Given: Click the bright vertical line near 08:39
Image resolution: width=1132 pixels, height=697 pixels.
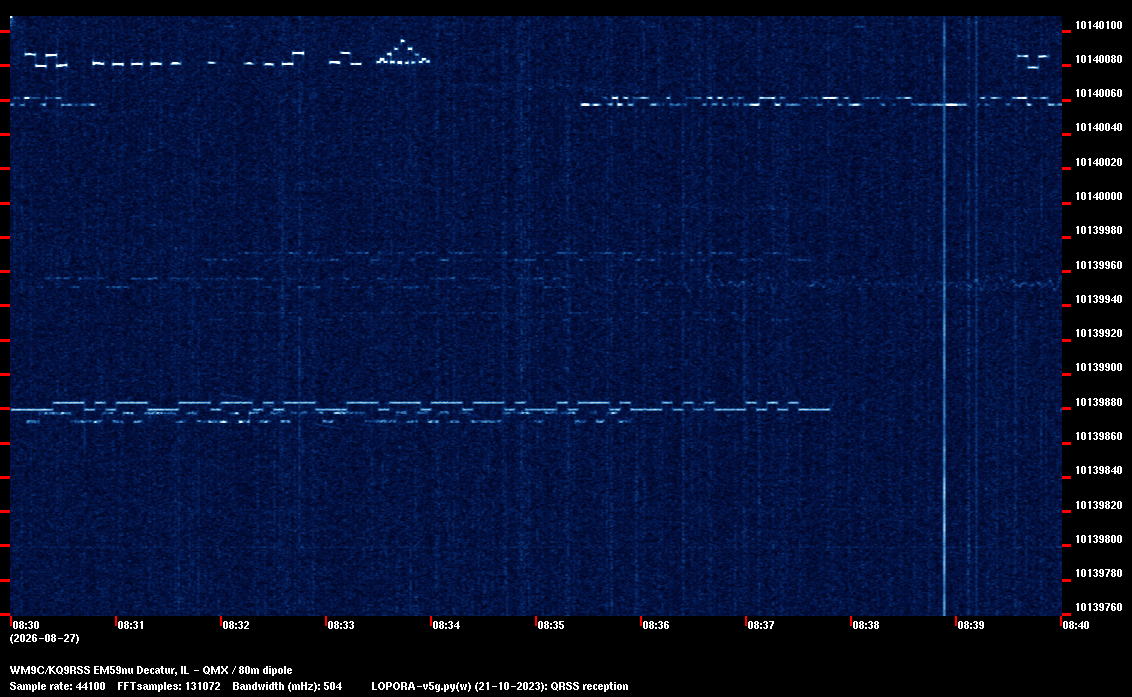Looking at the screenshot, I should click(944, 316).
